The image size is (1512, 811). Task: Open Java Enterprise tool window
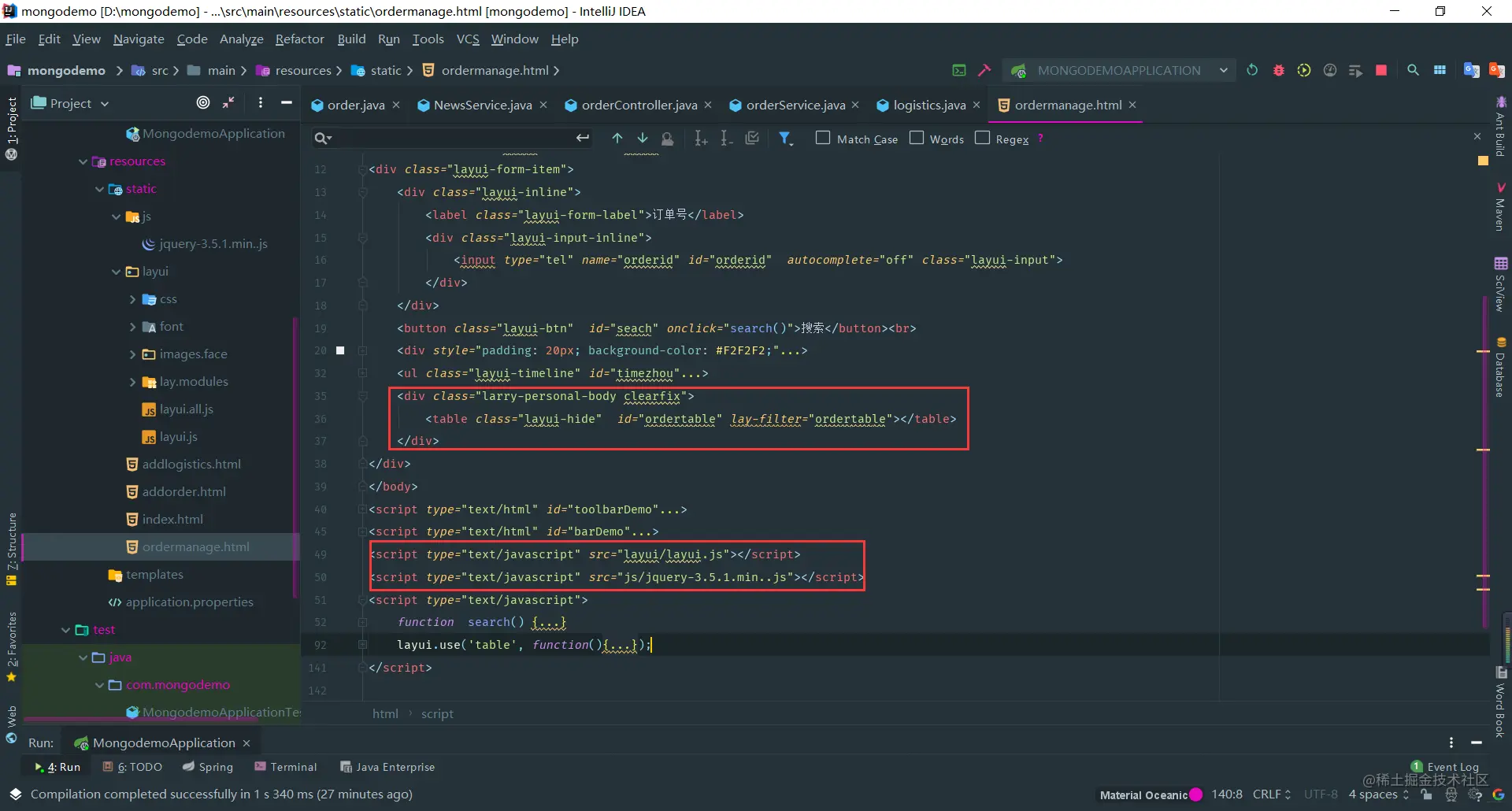387,767
